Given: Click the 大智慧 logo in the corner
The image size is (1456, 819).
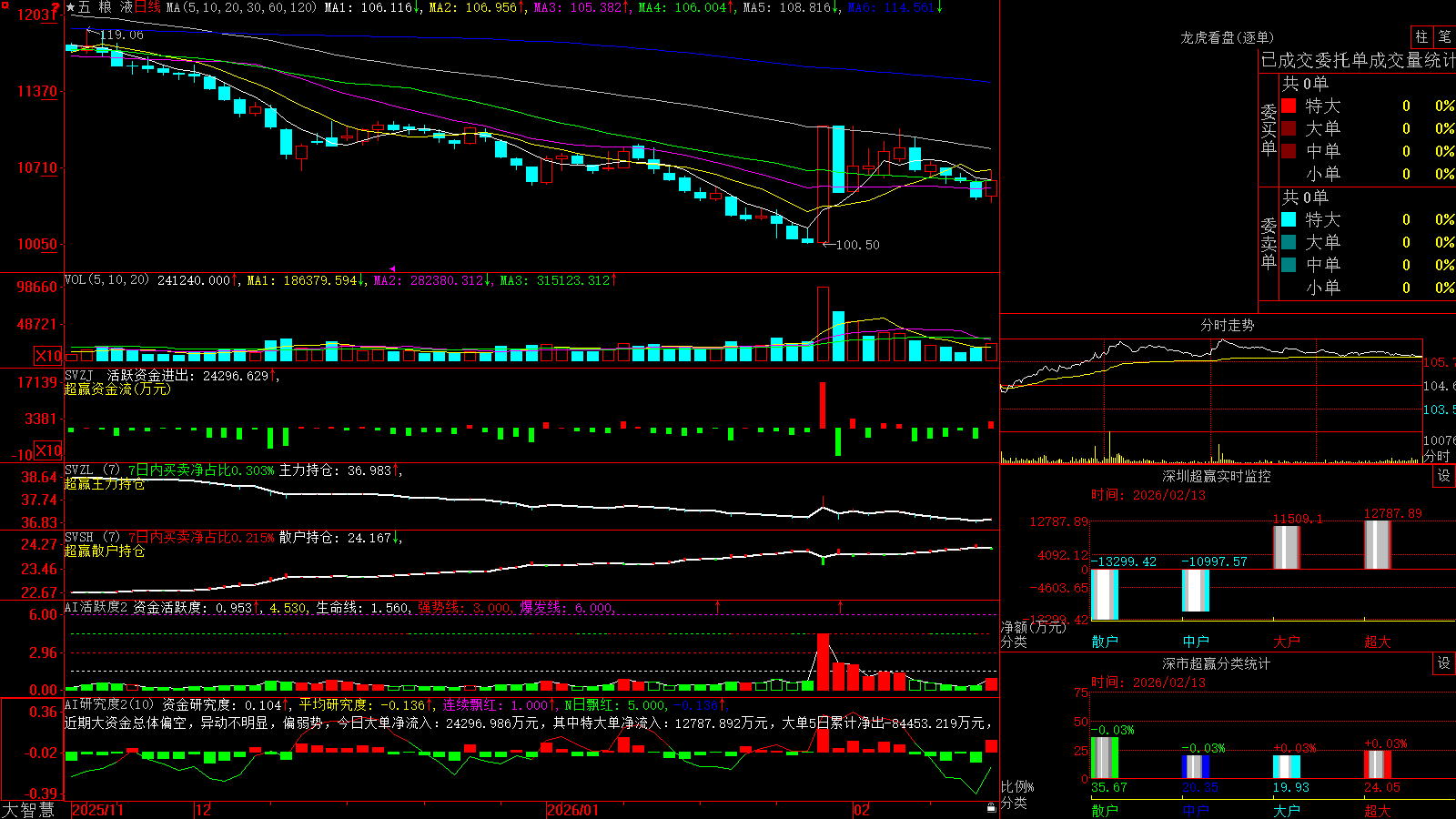Looking at the screenshot, I should point(28,810).
